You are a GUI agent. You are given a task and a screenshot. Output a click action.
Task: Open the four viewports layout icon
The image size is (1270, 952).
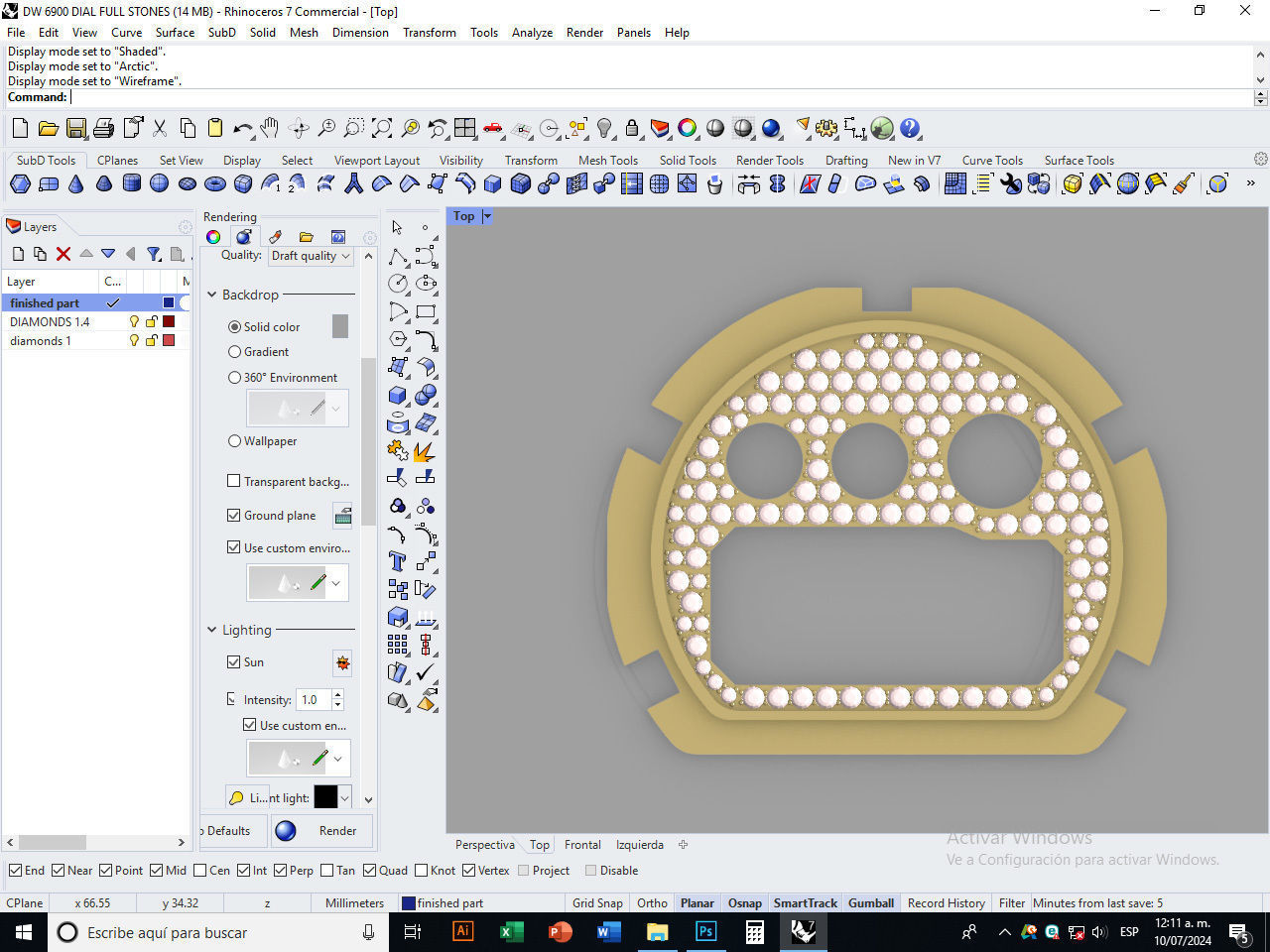(x=465, y=128)
